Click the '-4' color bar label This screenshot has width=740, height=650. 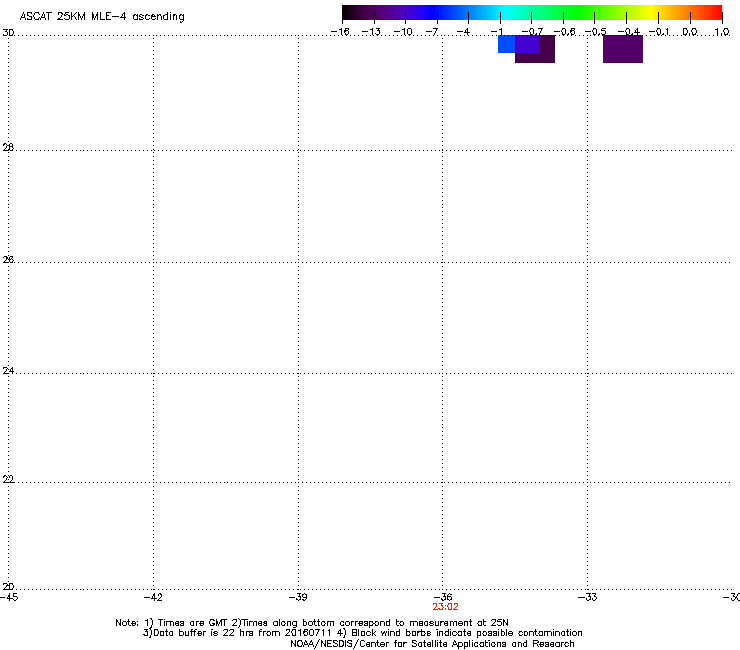point(463,32)
